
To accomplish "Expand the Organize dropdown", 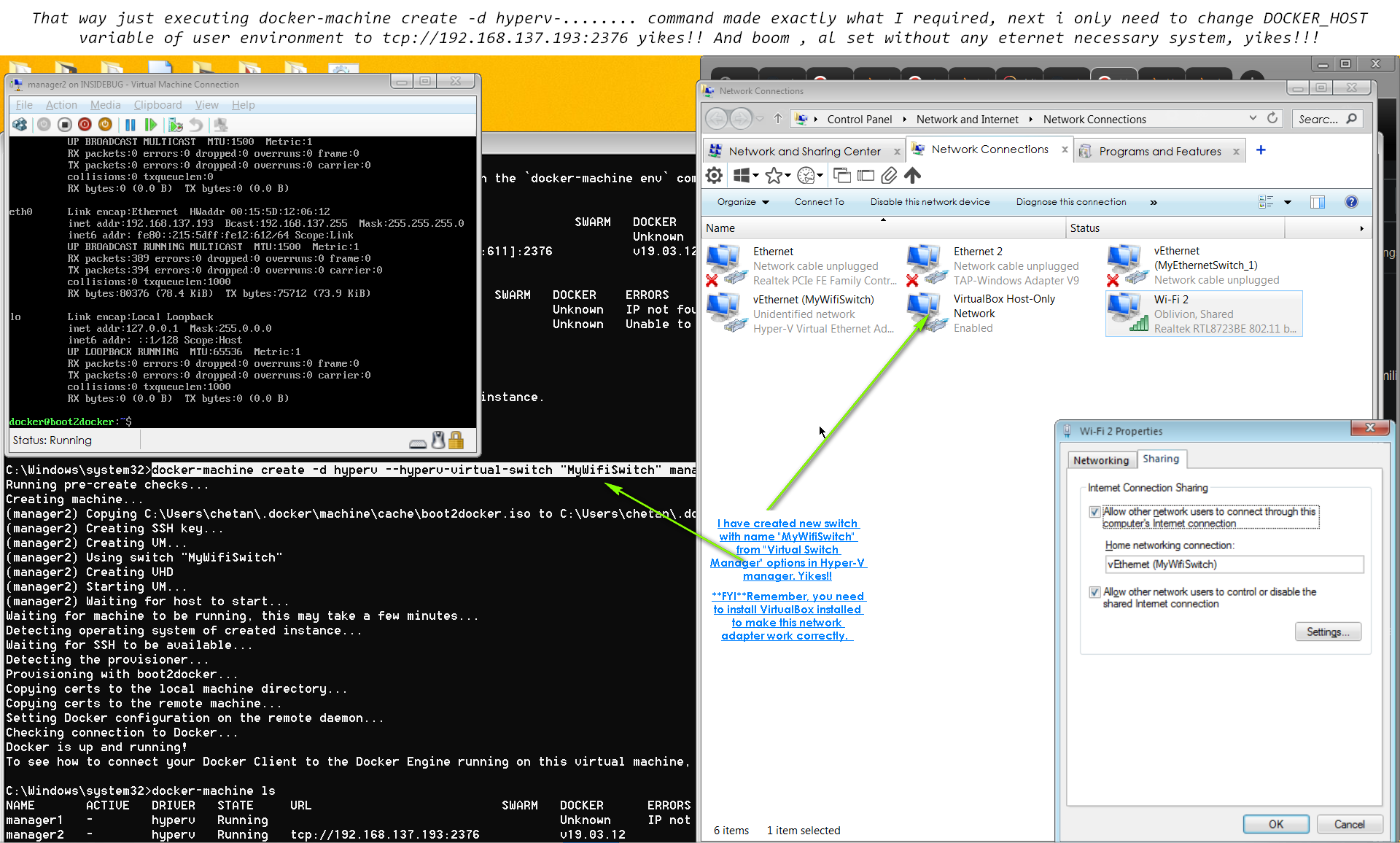I will coord(743,202).
